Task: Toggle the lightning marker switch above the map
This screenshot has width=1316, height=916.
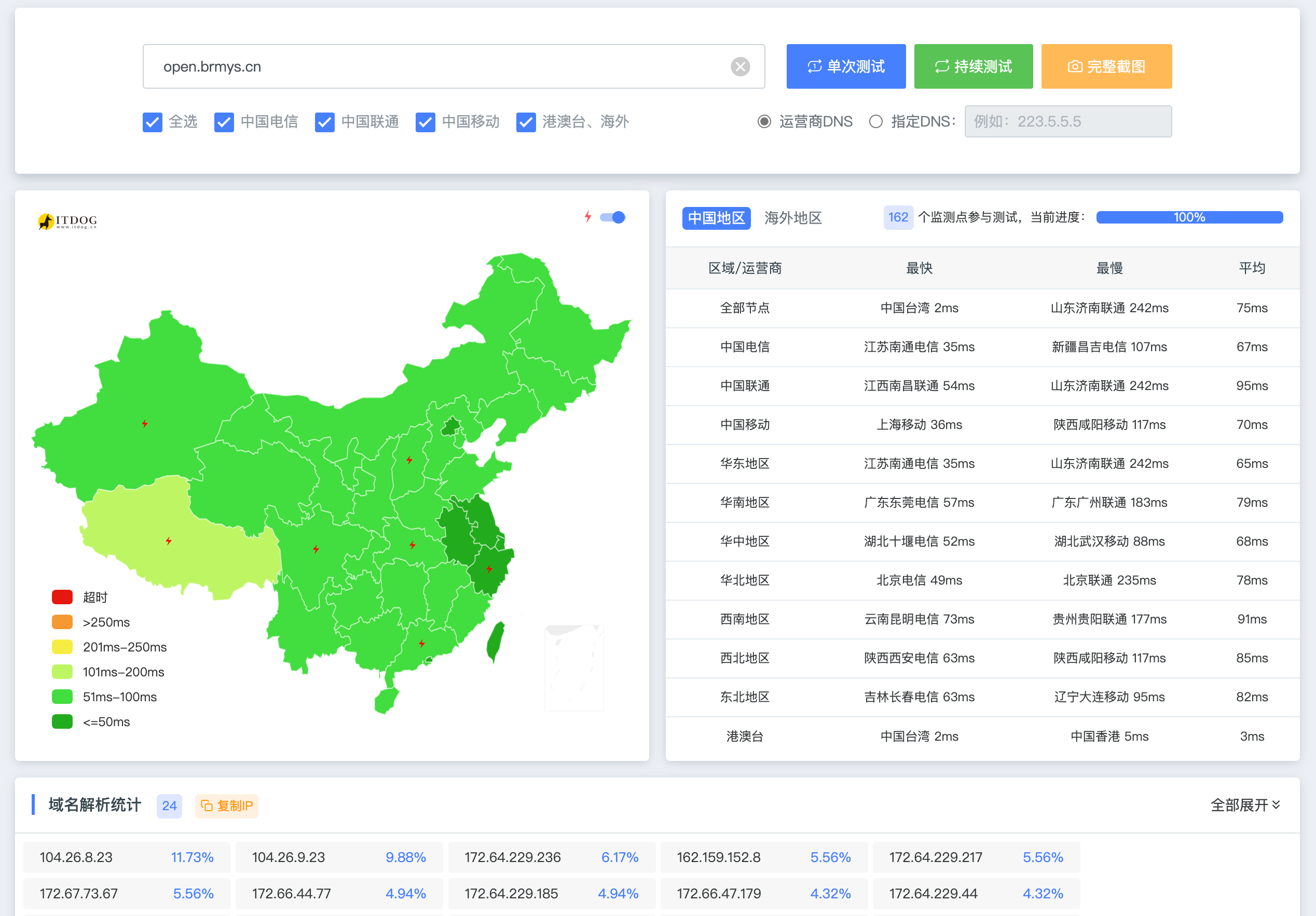Action: [612, 217]
